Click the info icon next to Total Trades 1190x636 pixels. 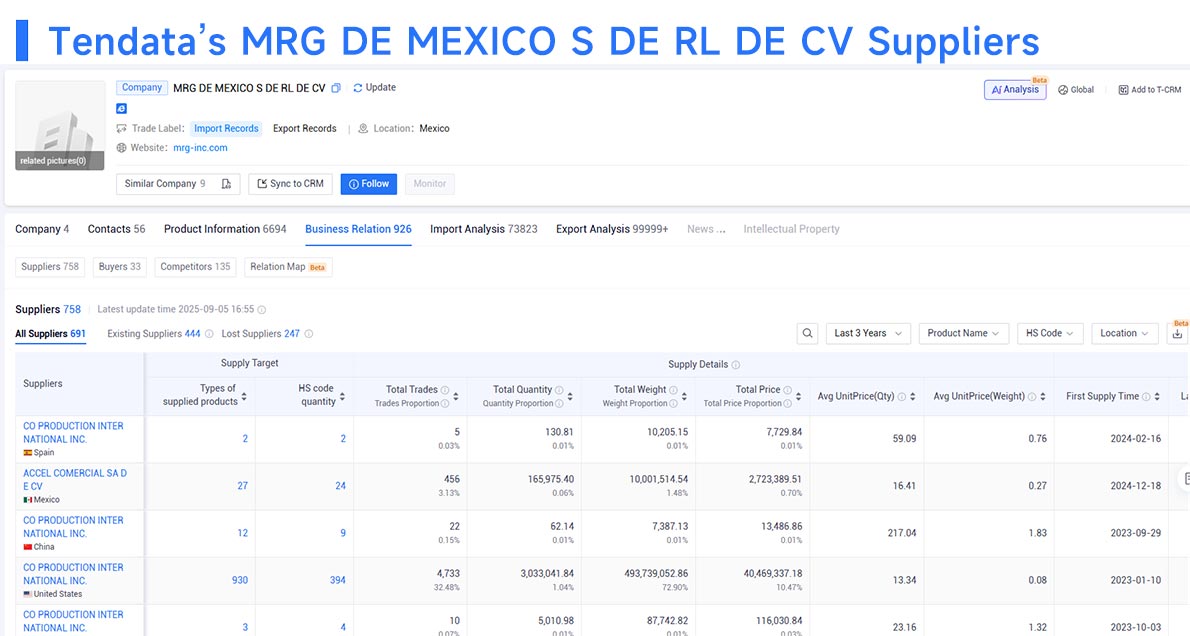click(445, 390)
